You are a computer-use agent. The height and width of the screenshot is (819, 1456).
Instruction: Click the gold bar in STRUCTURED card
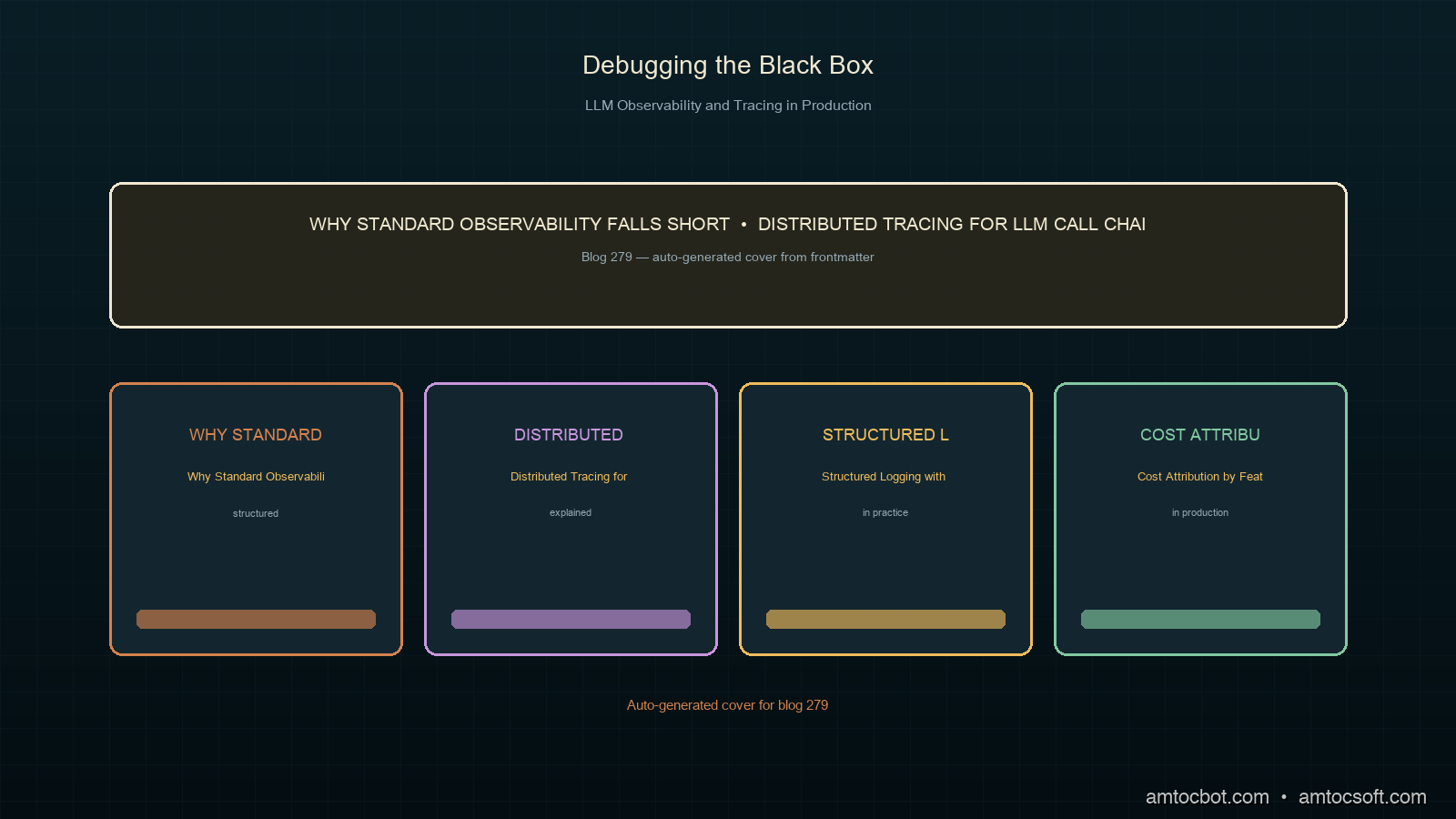(x=885, y=619)
